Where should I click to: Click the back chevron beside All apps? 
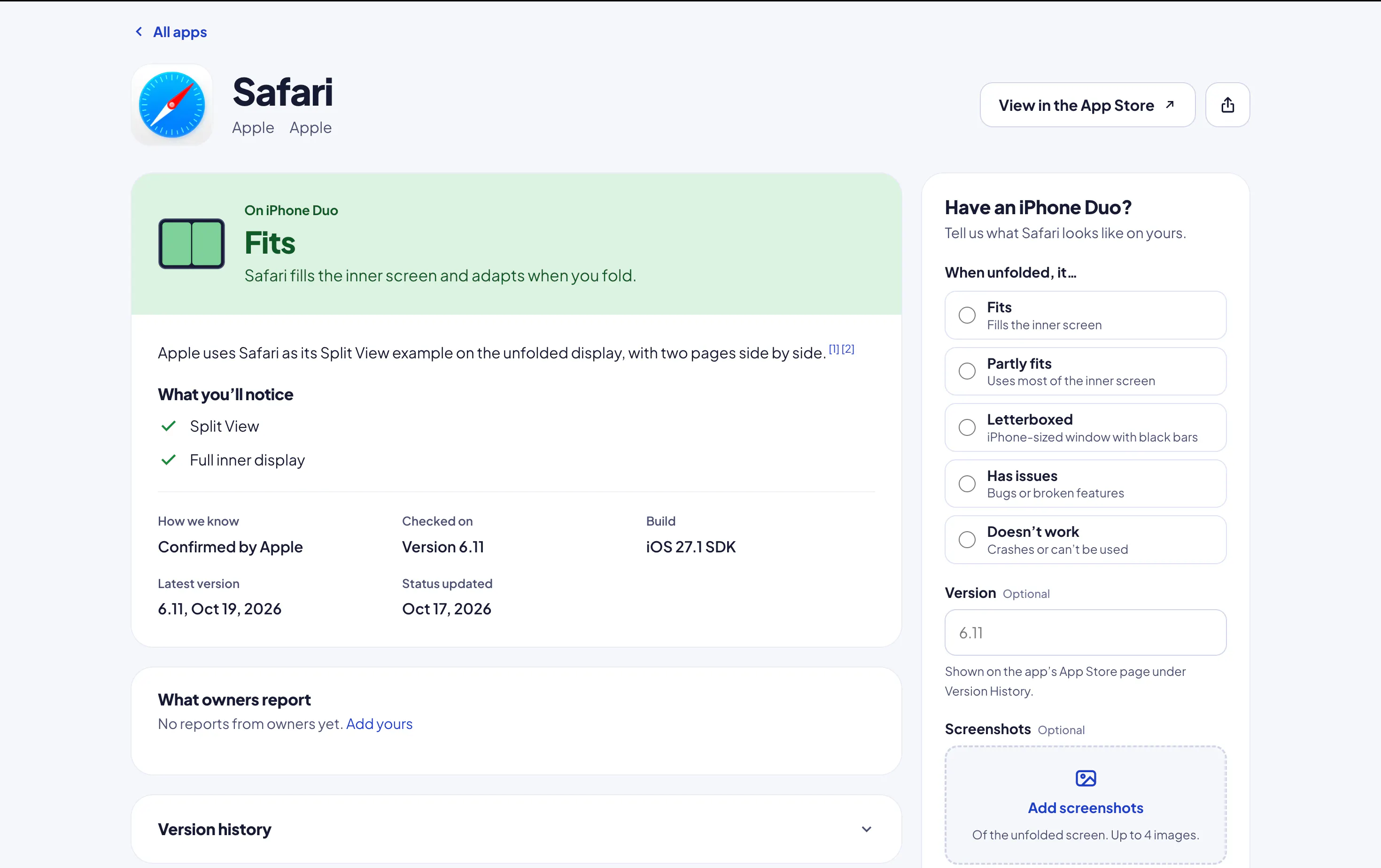click(x=139, y=31)
